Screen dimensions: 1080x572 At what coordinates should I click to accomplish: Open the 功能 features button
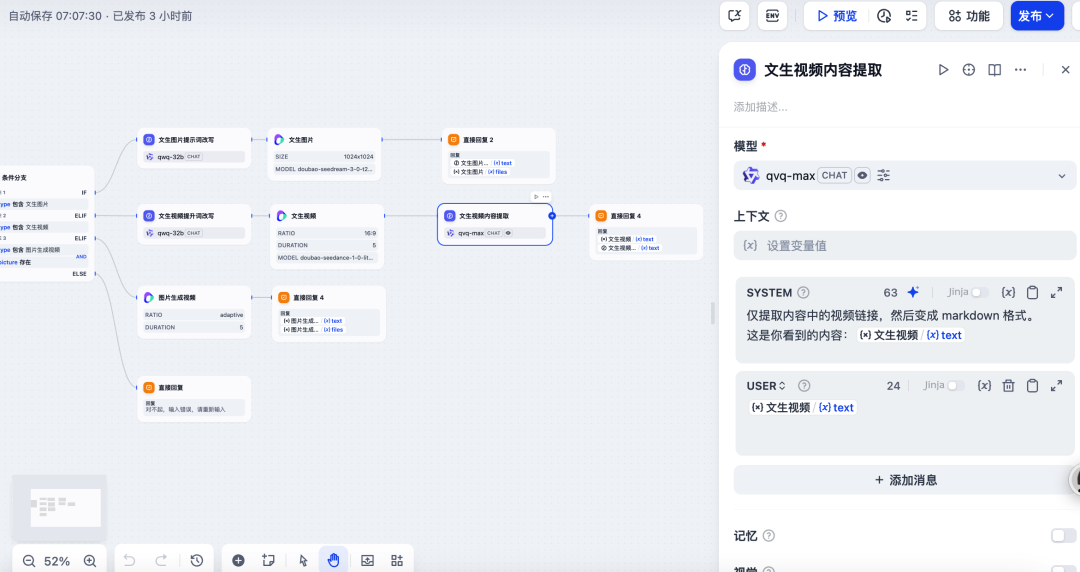pyautogui.click(x=968, y=16)
